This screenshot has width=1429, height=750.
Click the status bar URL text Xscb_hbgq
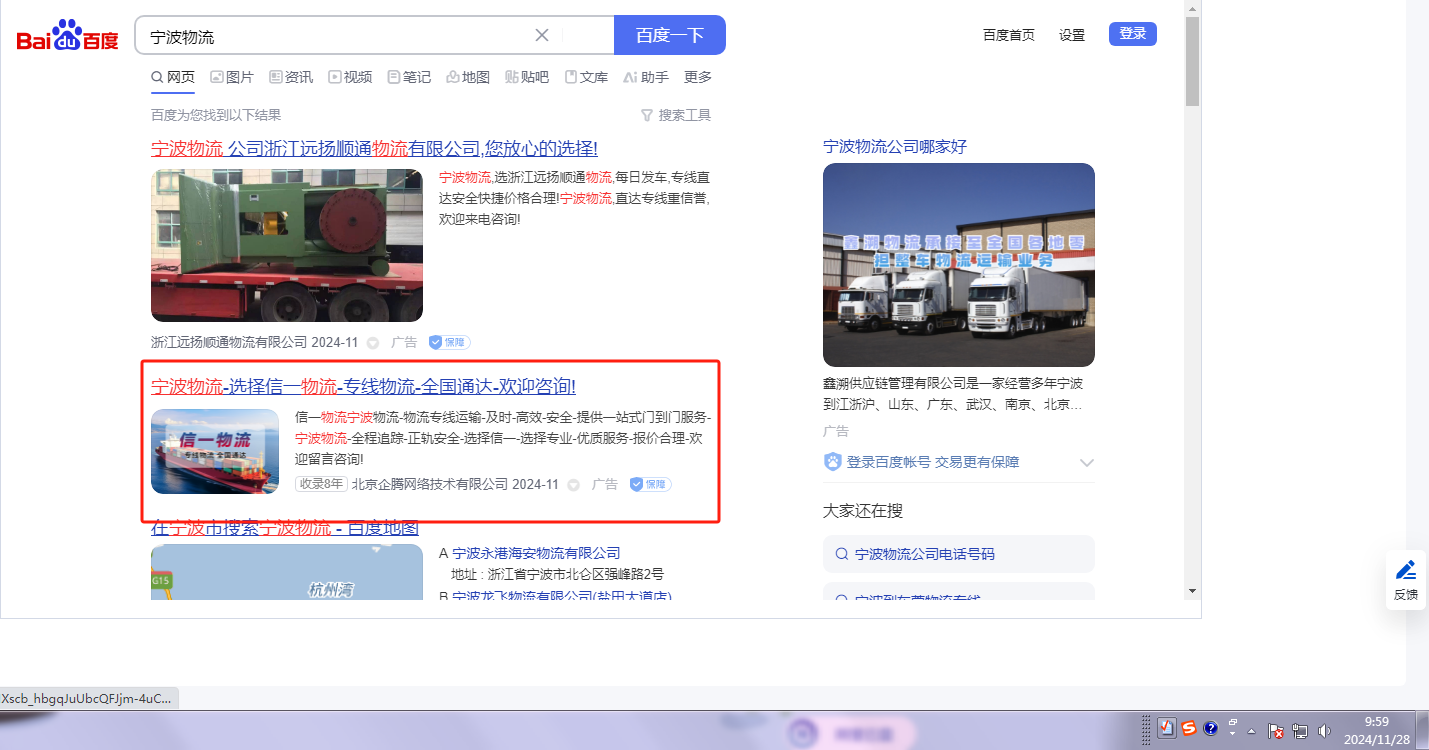tap(87, 698)
